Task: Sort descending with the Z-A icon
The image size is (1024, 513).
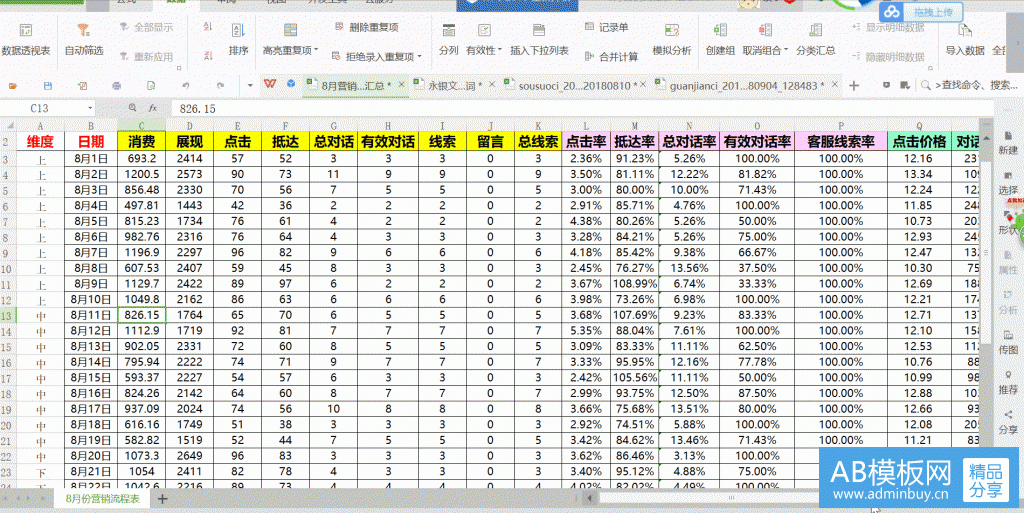Action: [x=208, y=55]
